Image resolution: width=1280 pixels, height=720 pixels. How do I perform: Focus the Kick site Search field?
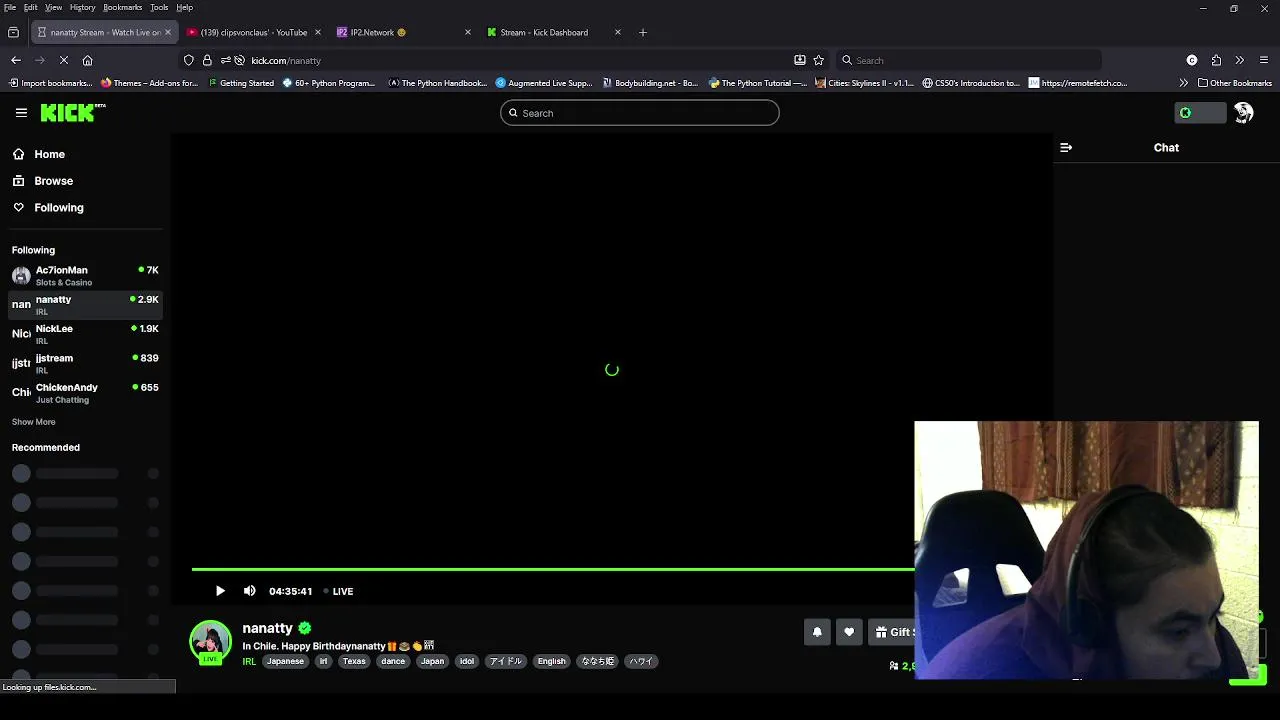point(640,113)
